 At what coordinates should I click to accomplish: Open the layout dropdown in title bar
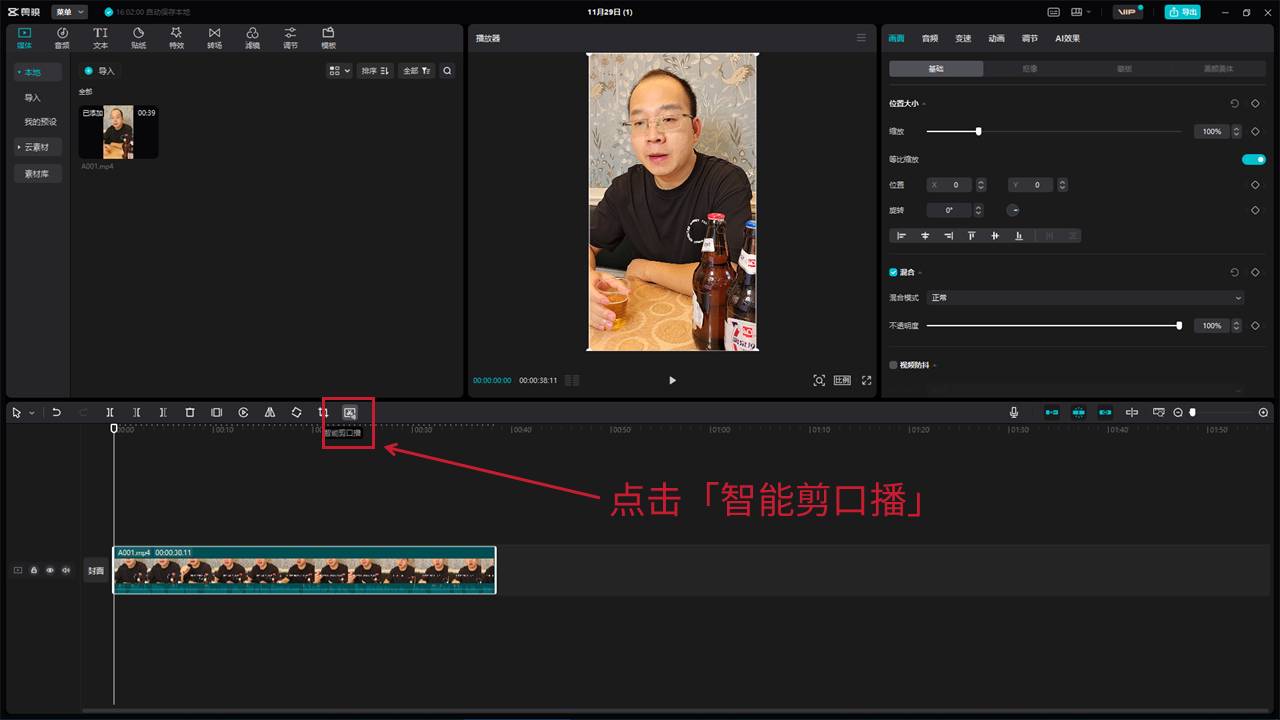1082,12
